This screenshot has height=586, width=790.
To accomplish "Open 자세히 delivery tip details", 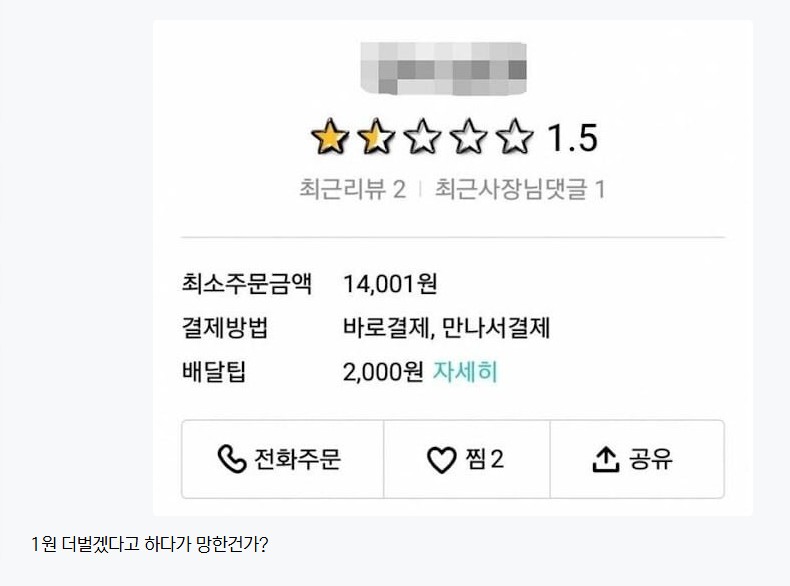I will 465,372.
